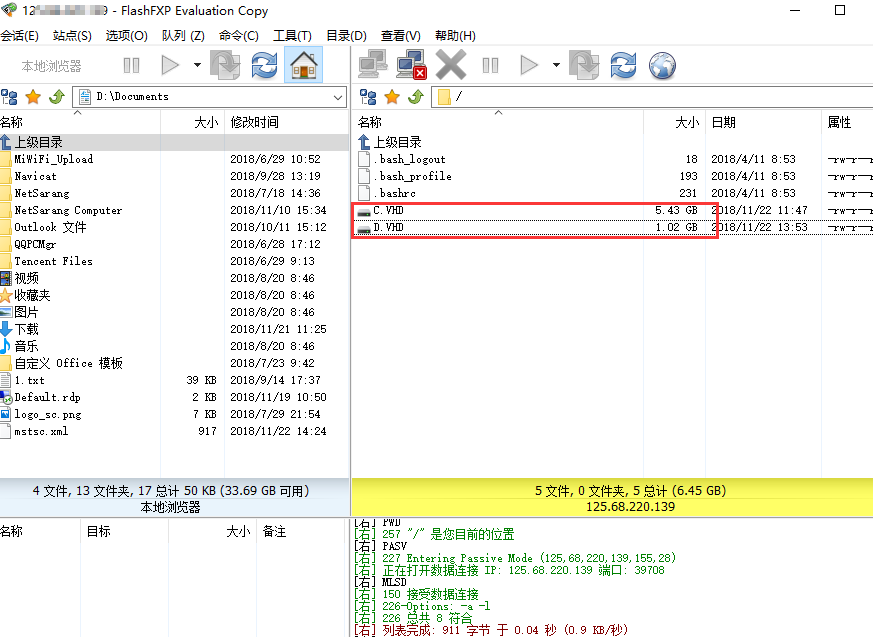Click the remote pane bookmarks star icon
873x637 pixels.
(391, 97)
